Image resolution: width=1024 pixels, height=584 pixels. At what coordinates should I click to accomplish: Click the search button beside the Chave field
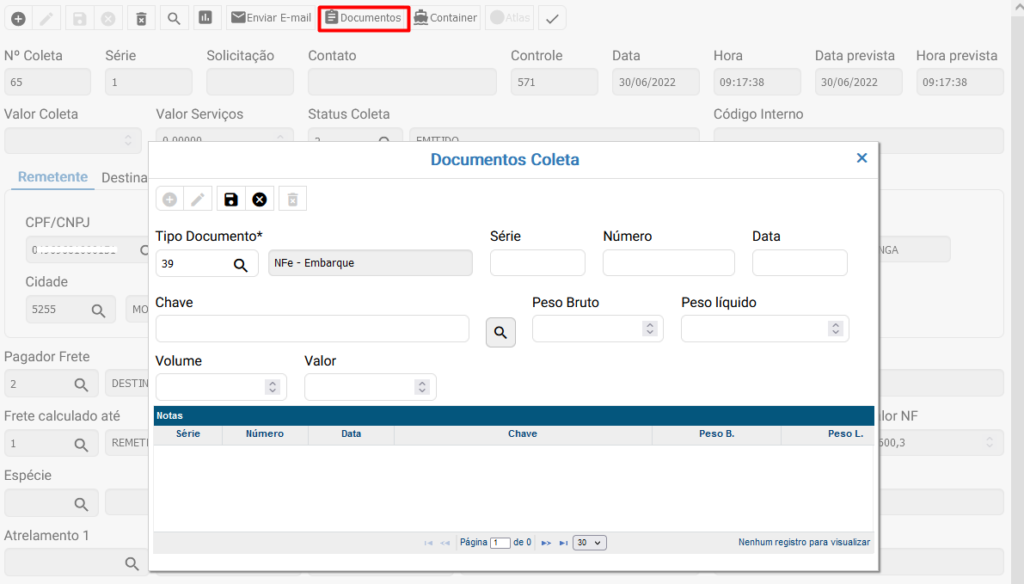pos(501,333)
